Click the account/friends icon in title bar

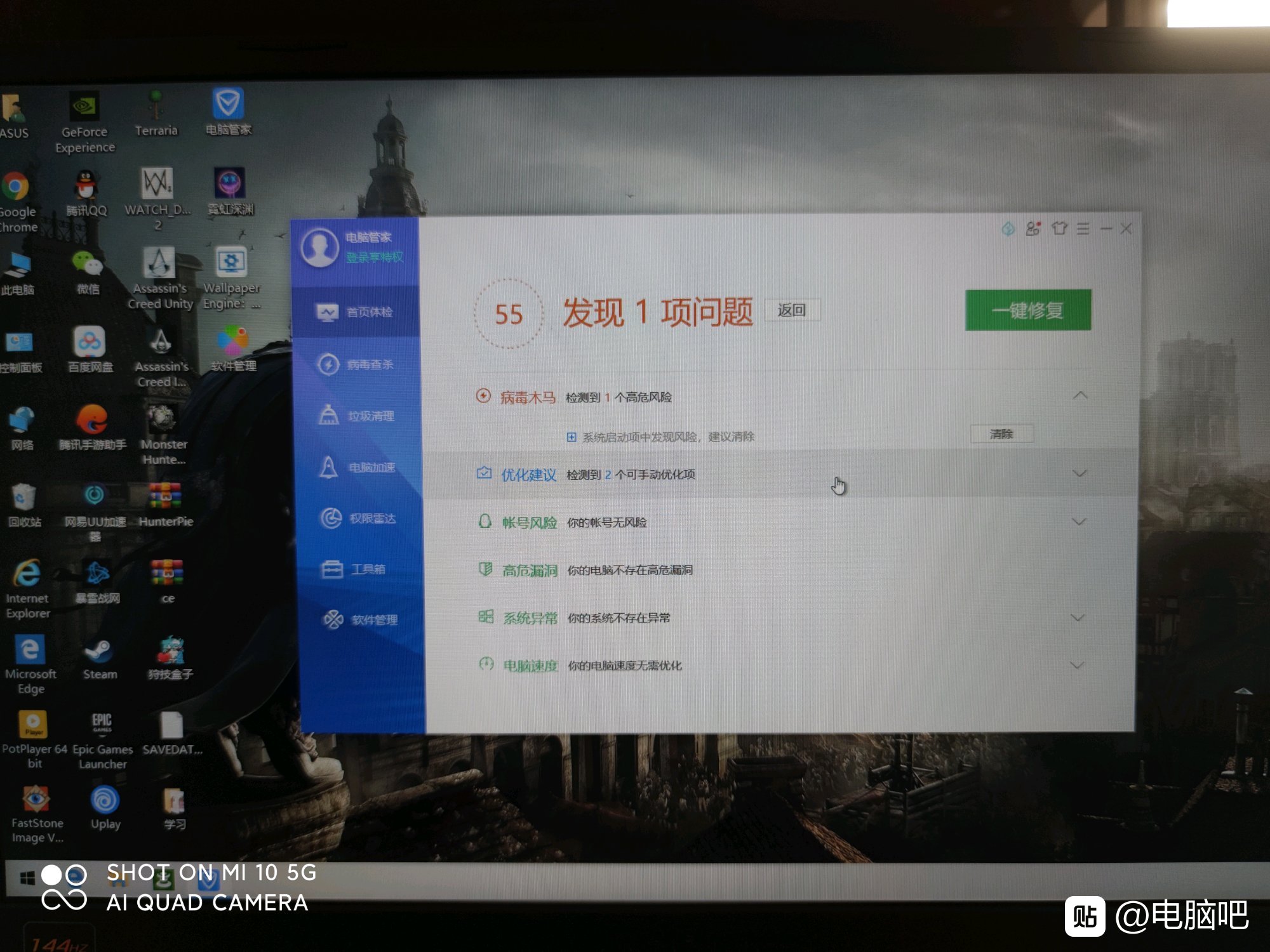1033,228
